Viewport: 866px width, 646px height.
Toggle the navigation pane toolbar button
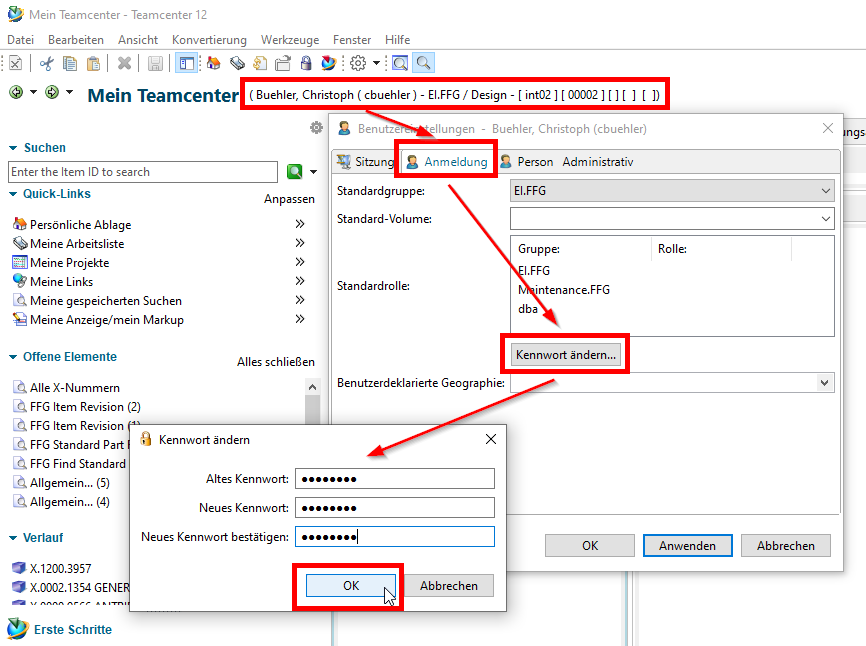click(x=186, y=63)
